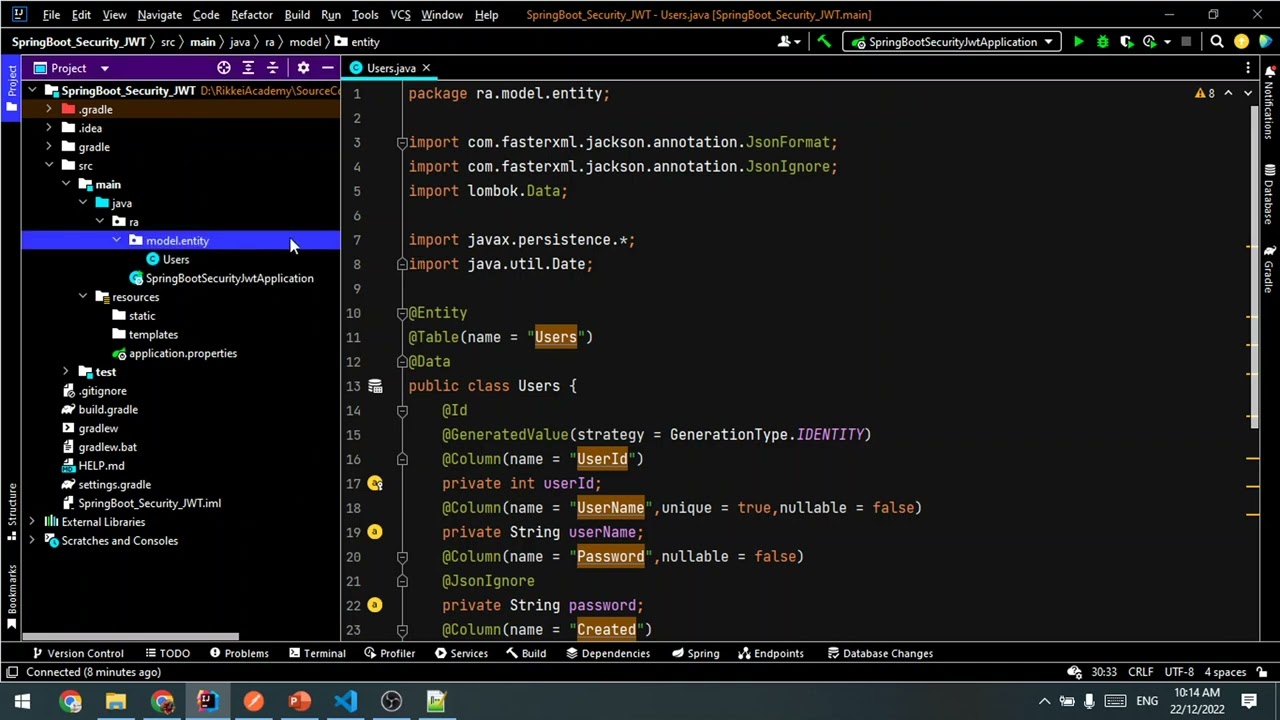The height and width of the screenshot is (720, 1280).
Task: Hide the Project tool window
Action: [327, 68]
